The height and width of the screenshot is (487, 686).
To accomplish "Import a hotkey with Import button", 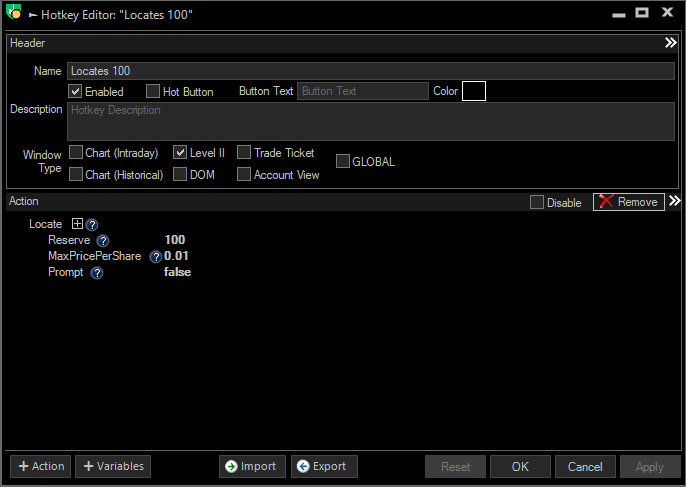I will tap(252, 466).
